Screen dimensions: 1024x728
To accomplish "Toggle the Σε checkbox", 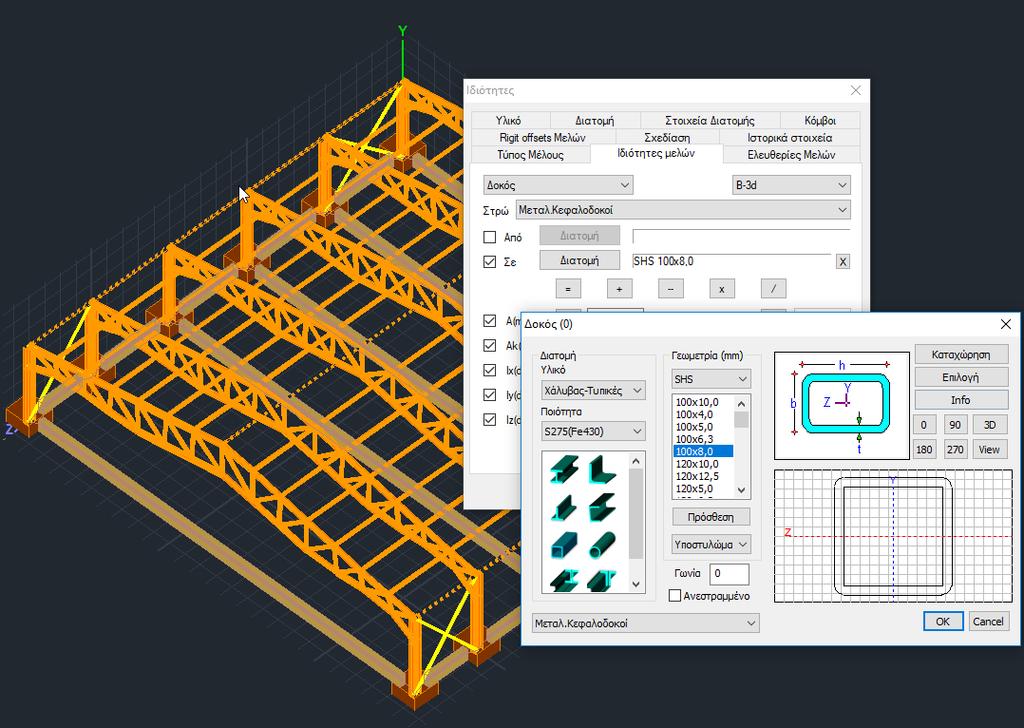I will click(490, 262).
